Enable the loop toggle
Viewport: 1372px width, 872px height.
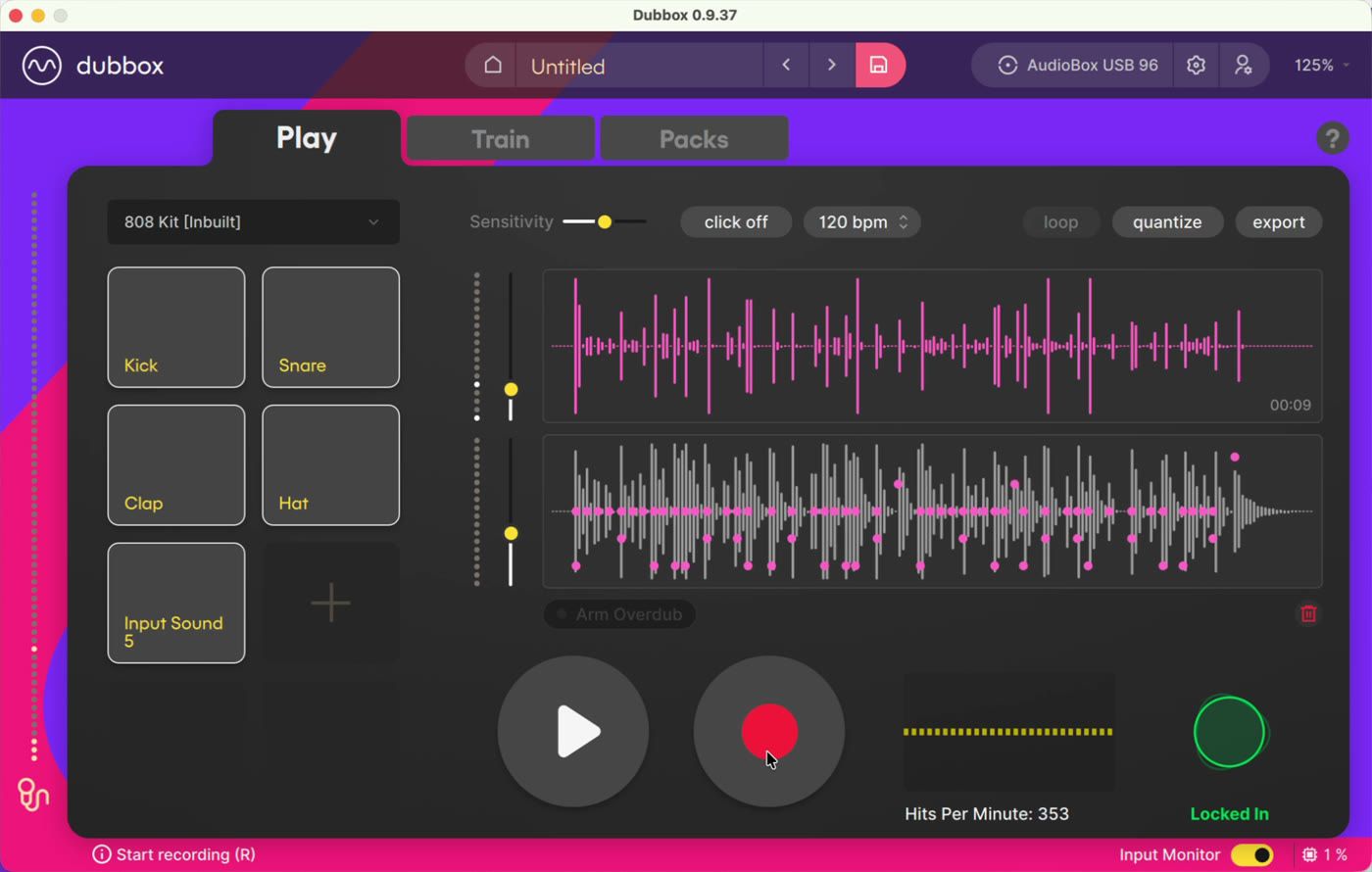1060,222
